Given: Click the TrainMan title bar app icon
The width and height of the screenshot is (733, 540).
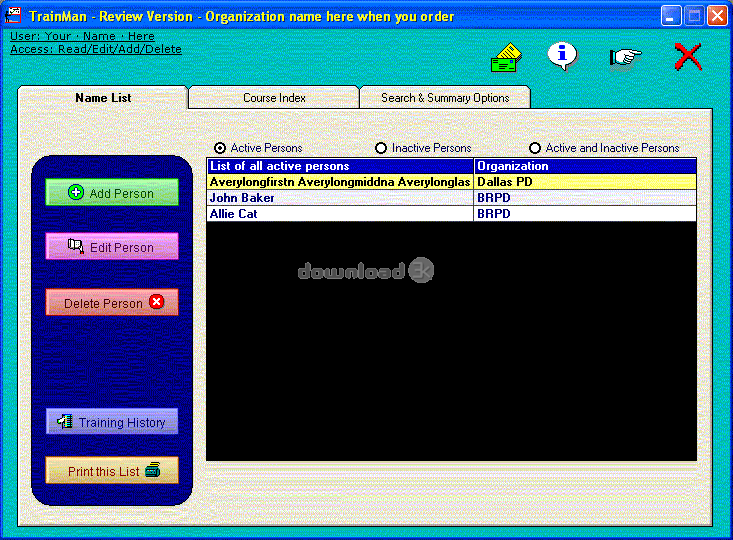Looking at the screenshot, I should (14, 16).
